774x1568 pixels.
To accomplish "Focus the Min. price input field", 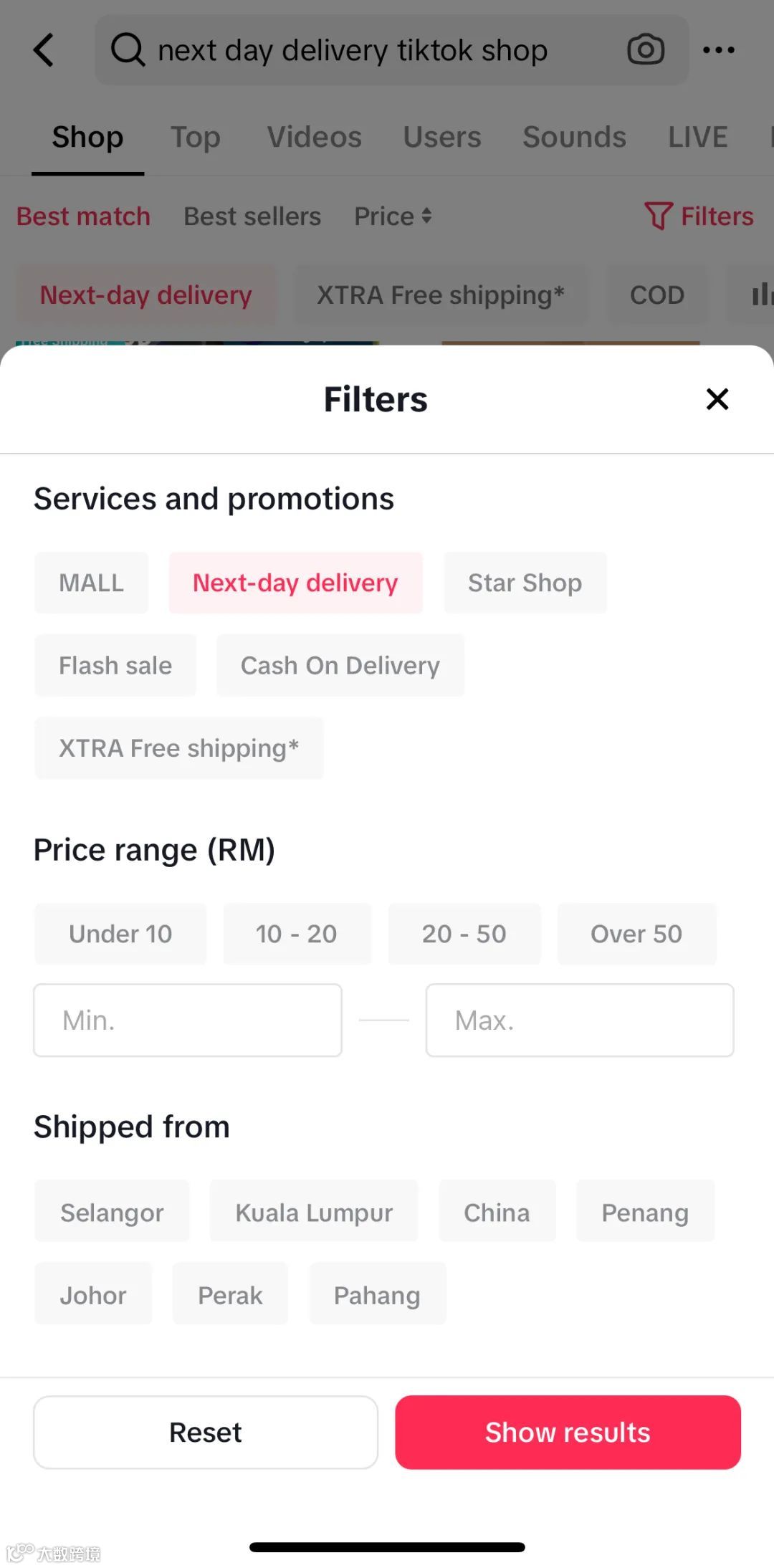I will pyautogui.click(x=188, y=1020).
